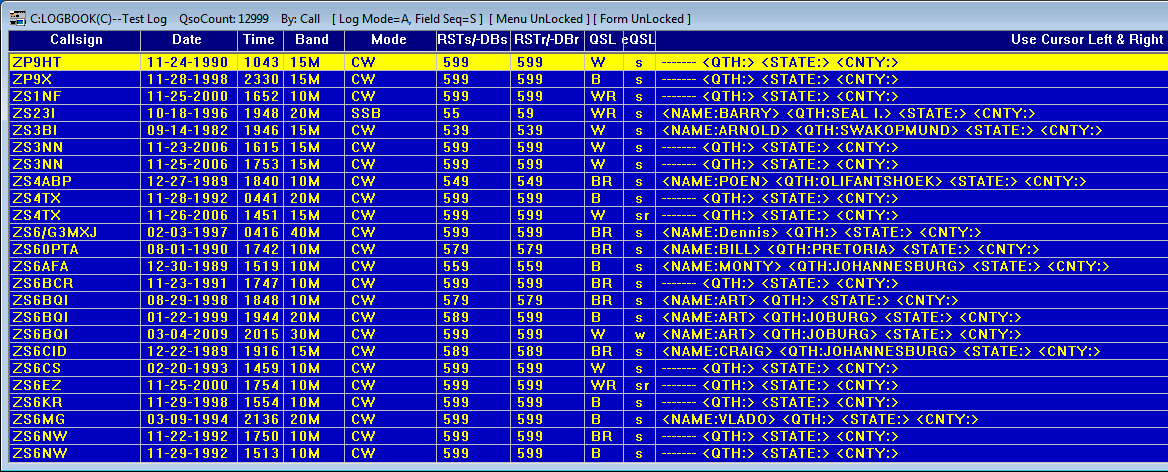
Task: Click the date 03-04-2009 cell
Action: (x=187, y=334)
